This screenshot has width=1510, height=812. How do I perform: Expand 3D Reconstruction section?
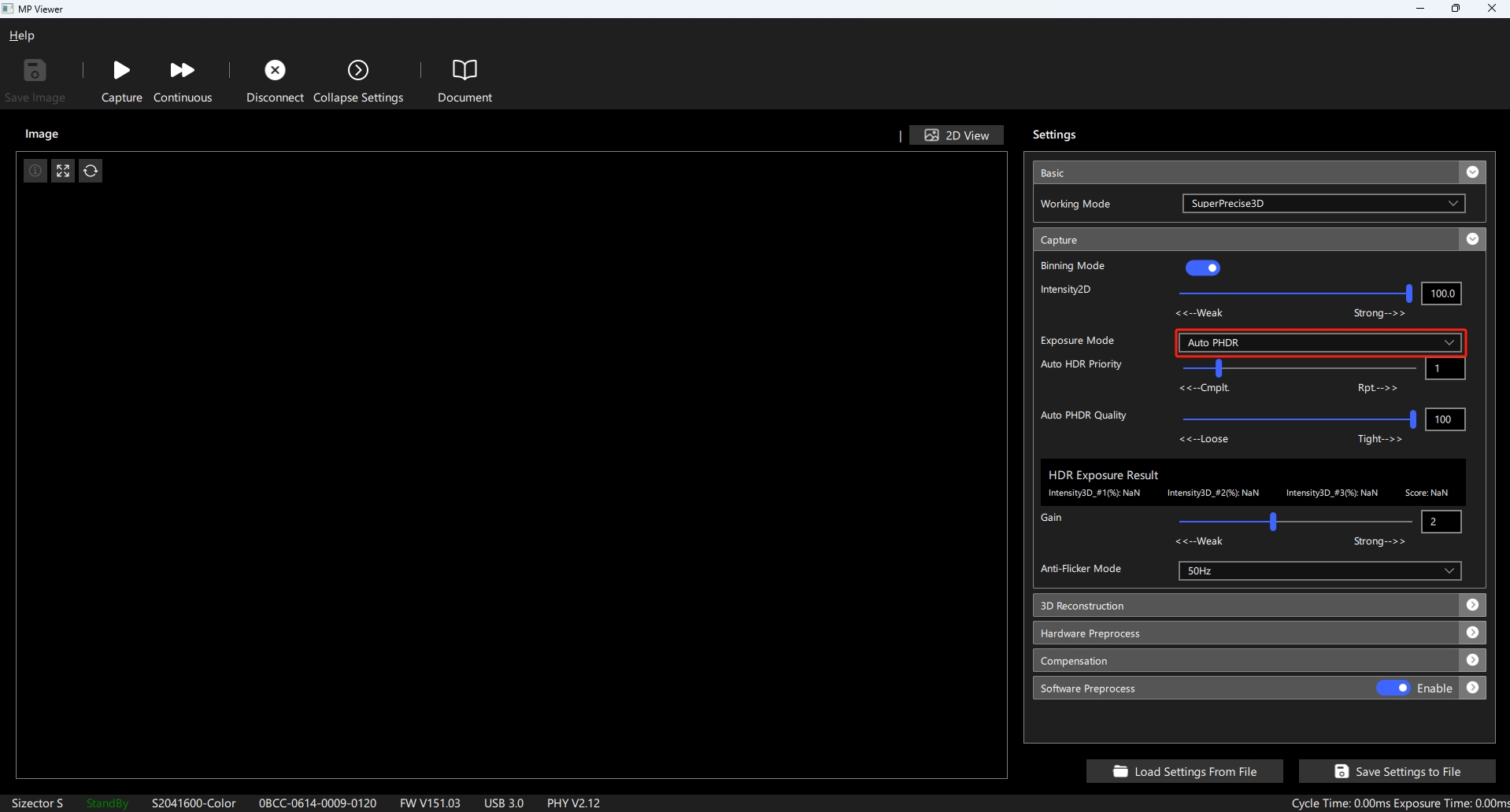pyautogui.click(x=1472, y=605)
